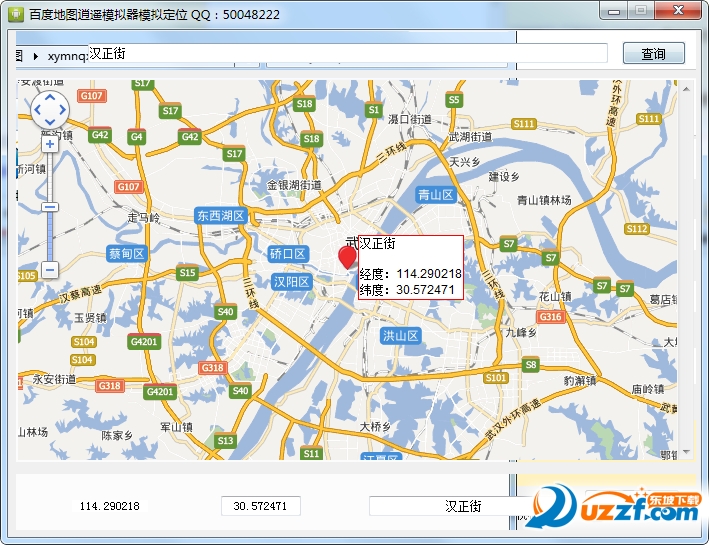Click the S1 highway shield

(x=374, y=109)
